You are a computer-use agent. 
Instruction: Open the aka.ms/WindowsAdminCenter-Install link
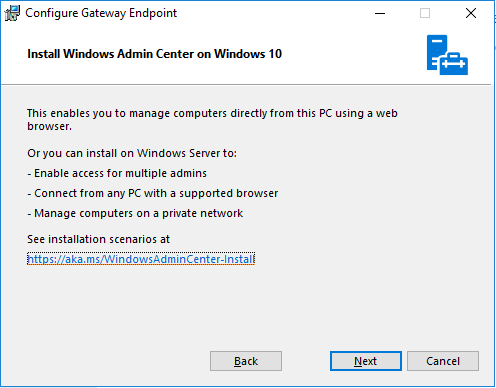pos(141,259)
